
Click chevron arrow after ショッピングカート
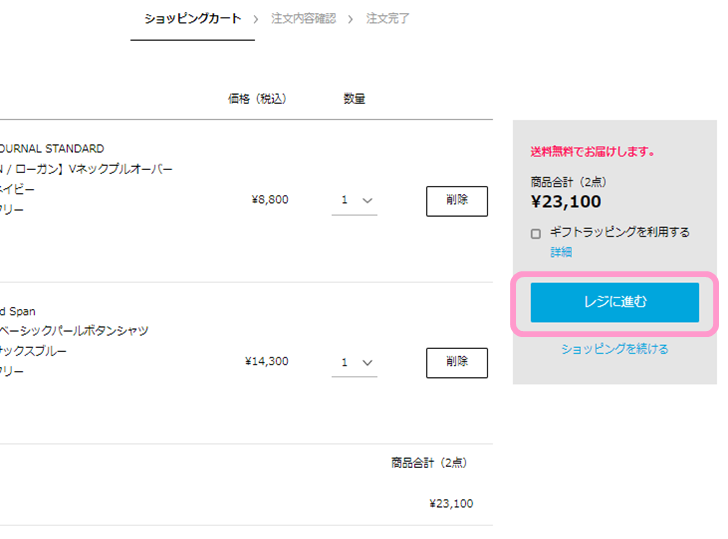[256, 19]
